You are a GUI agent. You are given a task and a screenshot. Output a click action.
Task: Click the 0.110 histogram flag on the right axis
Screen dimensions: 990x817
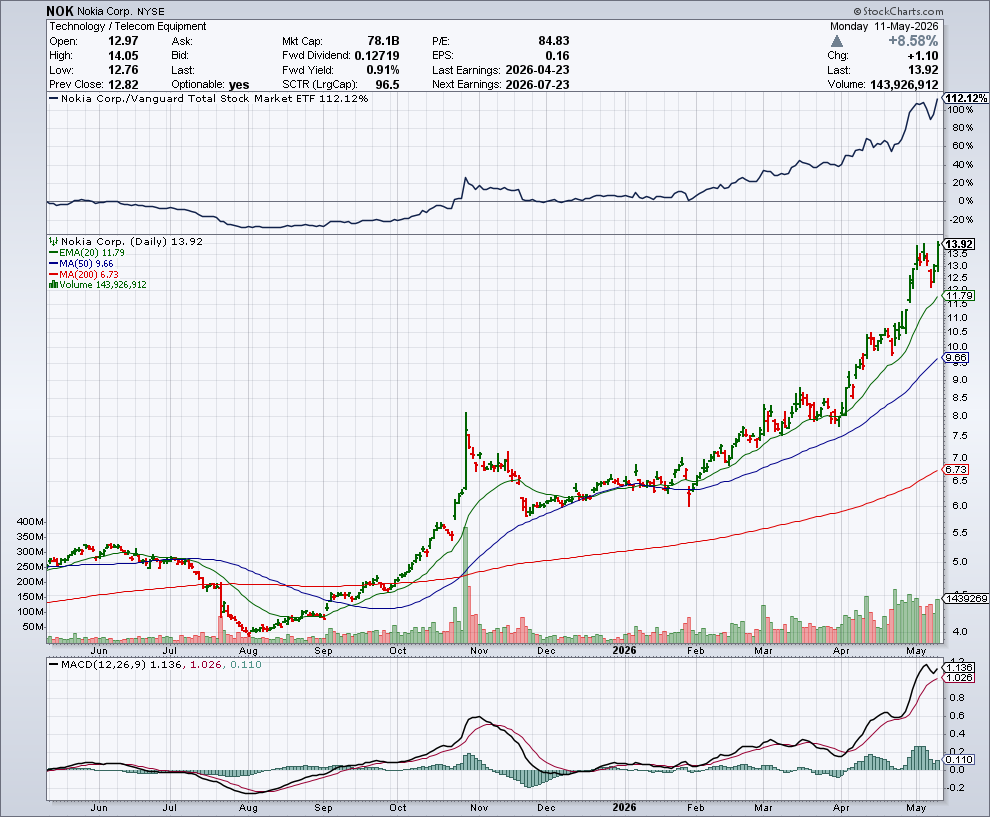coord(959,760)
